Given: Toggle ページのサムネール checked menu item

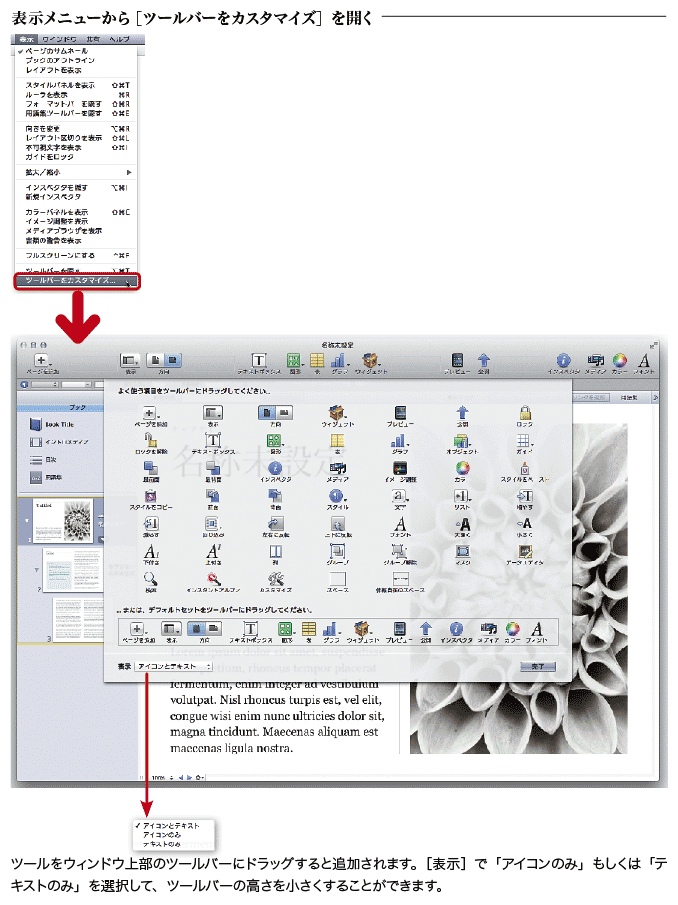Looking at the screenshot, I should 76,51.
